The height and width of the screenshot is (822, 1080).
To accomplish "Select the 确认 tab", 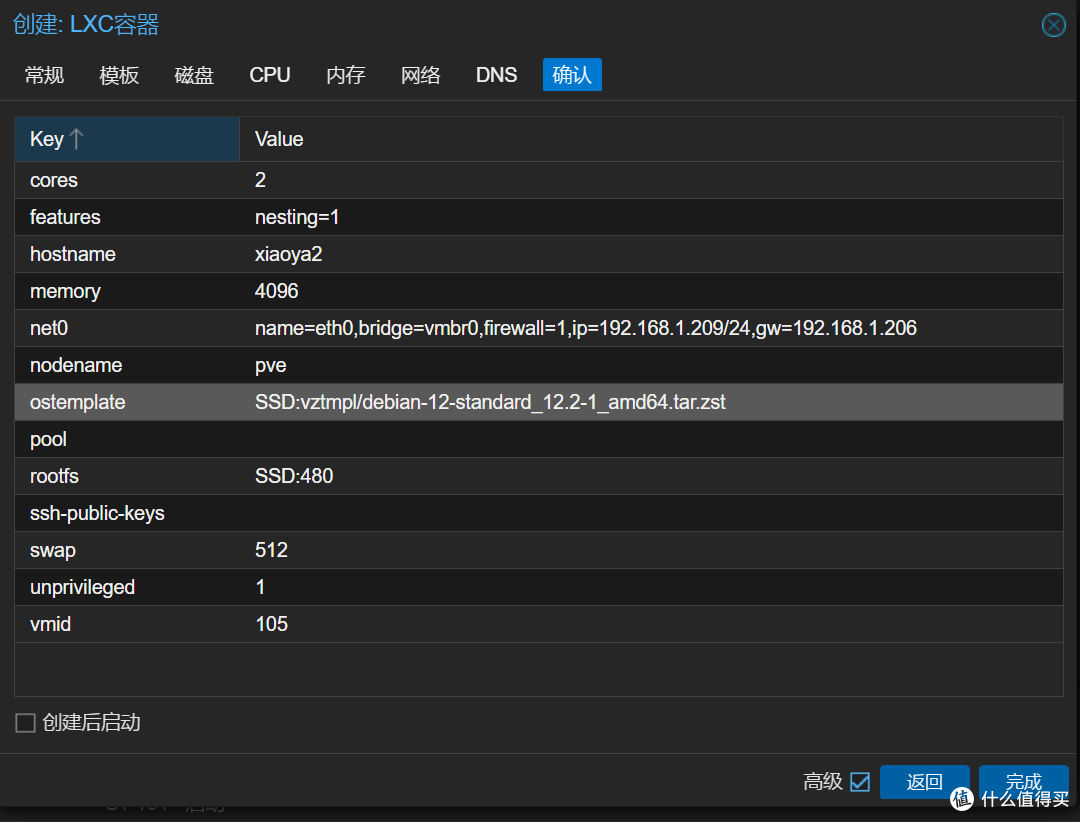I will click(x=572, y=75).
